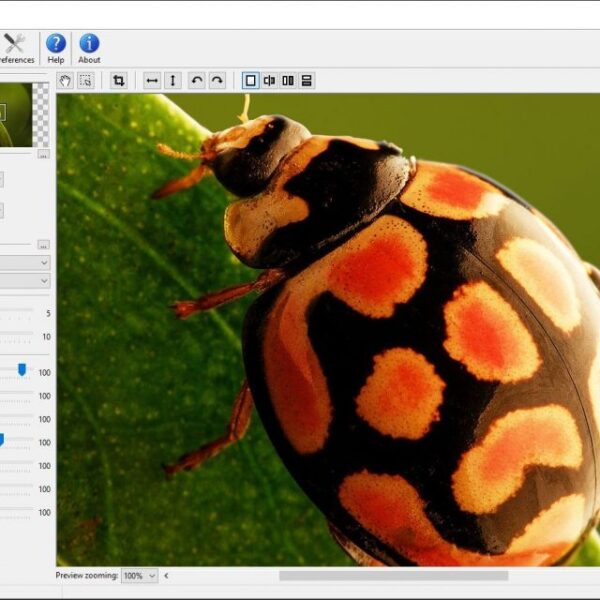Open the Preview zooming 100% dropdown
The height and width of the screenshot is (600, 600).
[140, 576]
